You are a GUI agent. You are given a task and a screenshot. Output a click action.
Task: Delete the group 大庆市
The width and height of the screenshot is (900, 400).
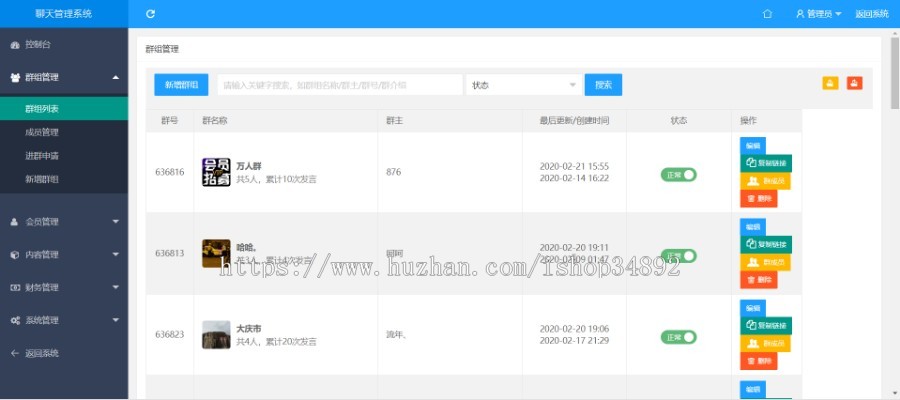point(758,361)
